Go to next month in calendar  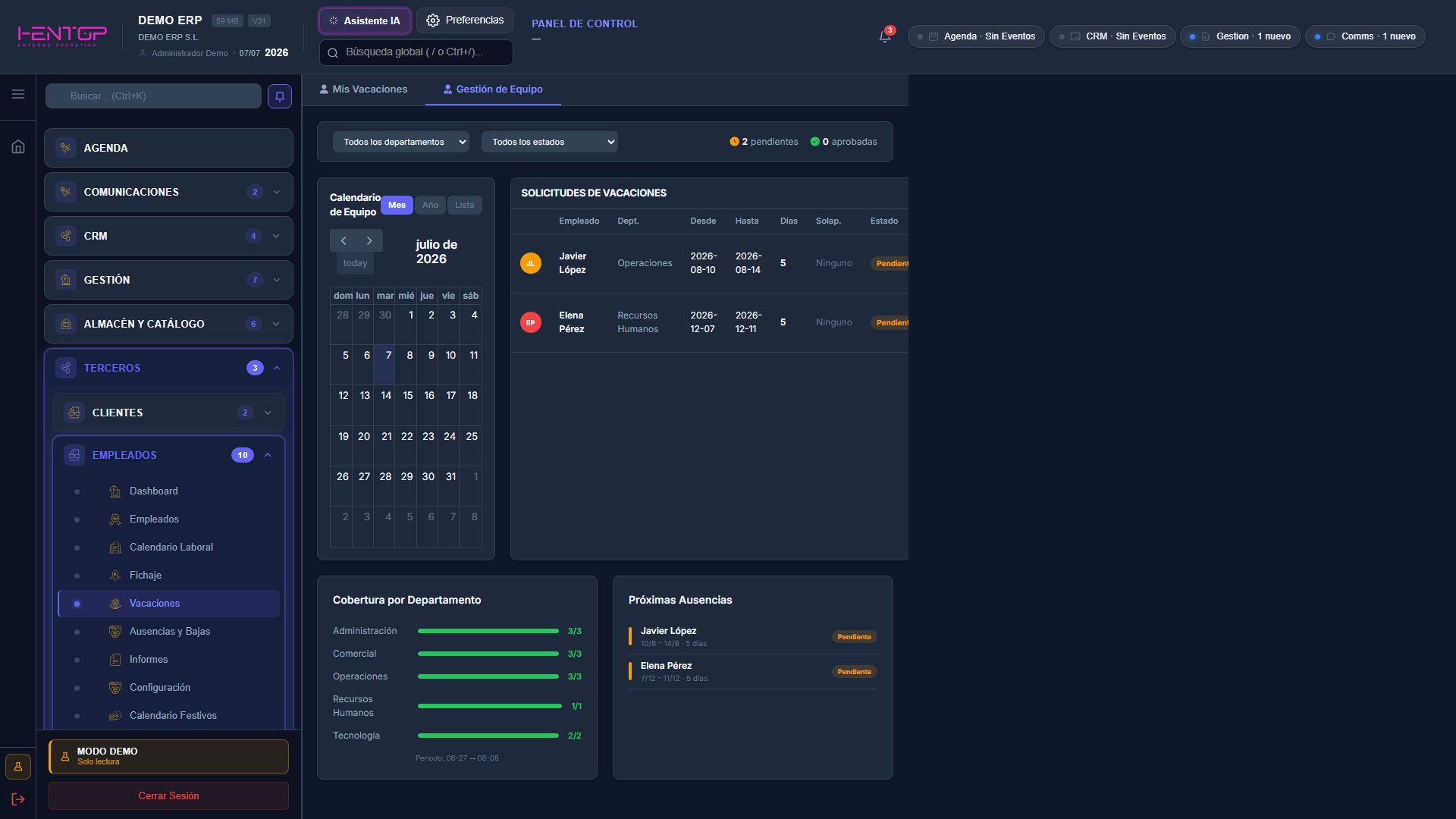tap(369, 240)
